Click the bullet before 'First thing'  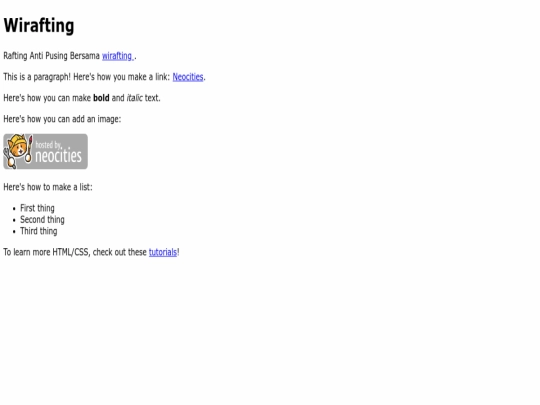tap(14, 209)
